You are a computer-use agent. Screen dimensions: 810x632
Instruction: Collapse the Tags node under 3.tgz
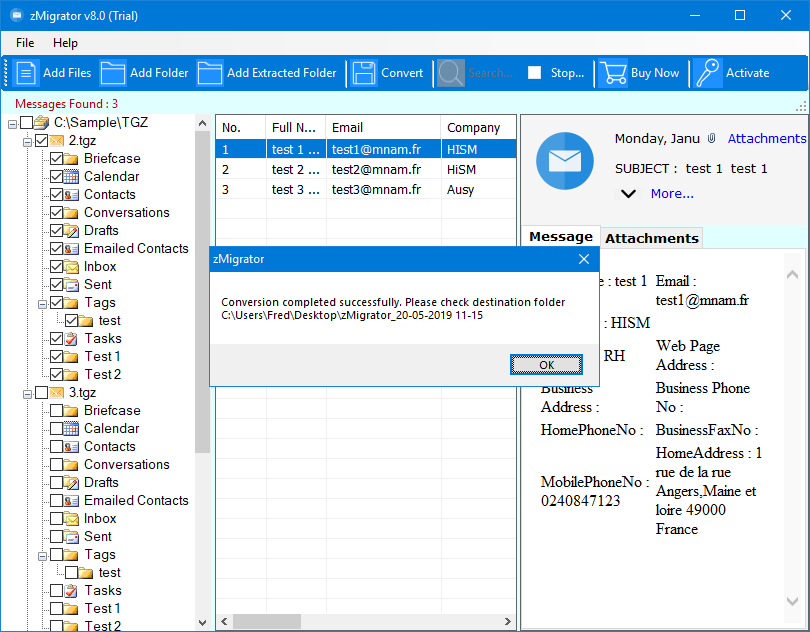(x=42, y=556)
